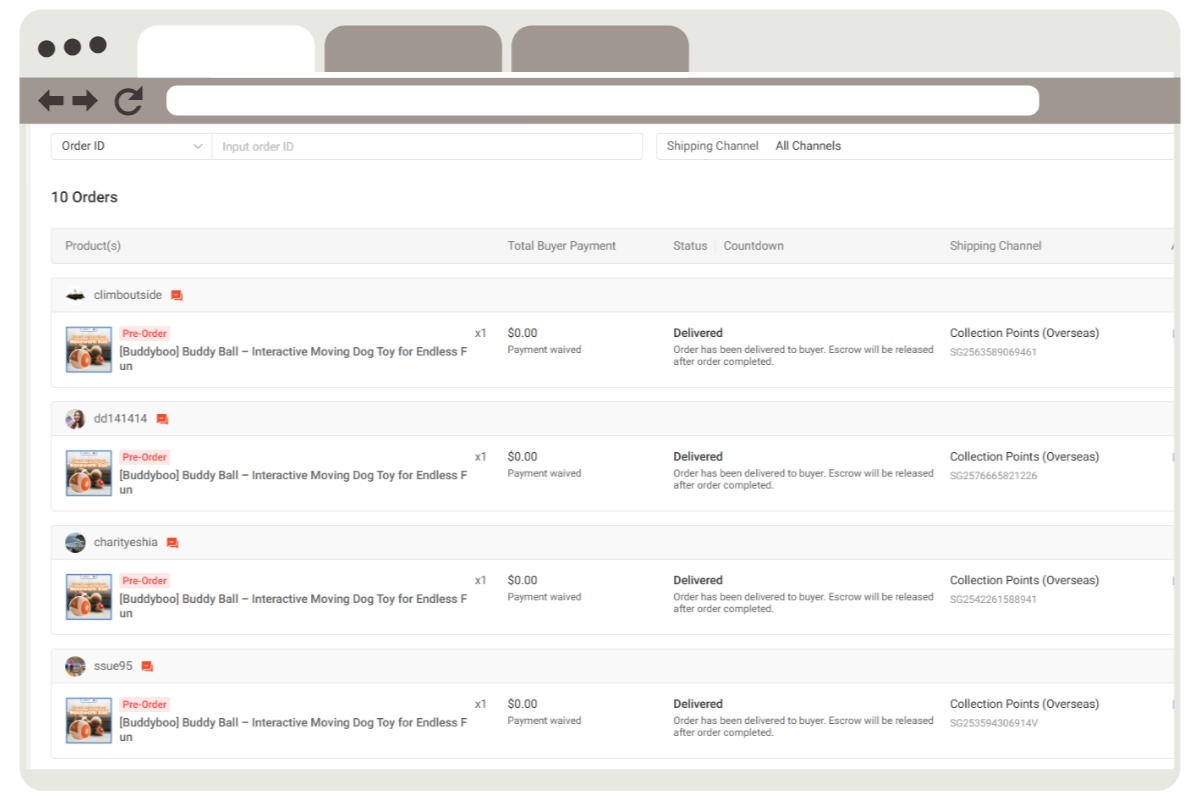Screen dimensions: 1200x800
Task: Open the charityeshia buyer username link
Action: (125, 542)
